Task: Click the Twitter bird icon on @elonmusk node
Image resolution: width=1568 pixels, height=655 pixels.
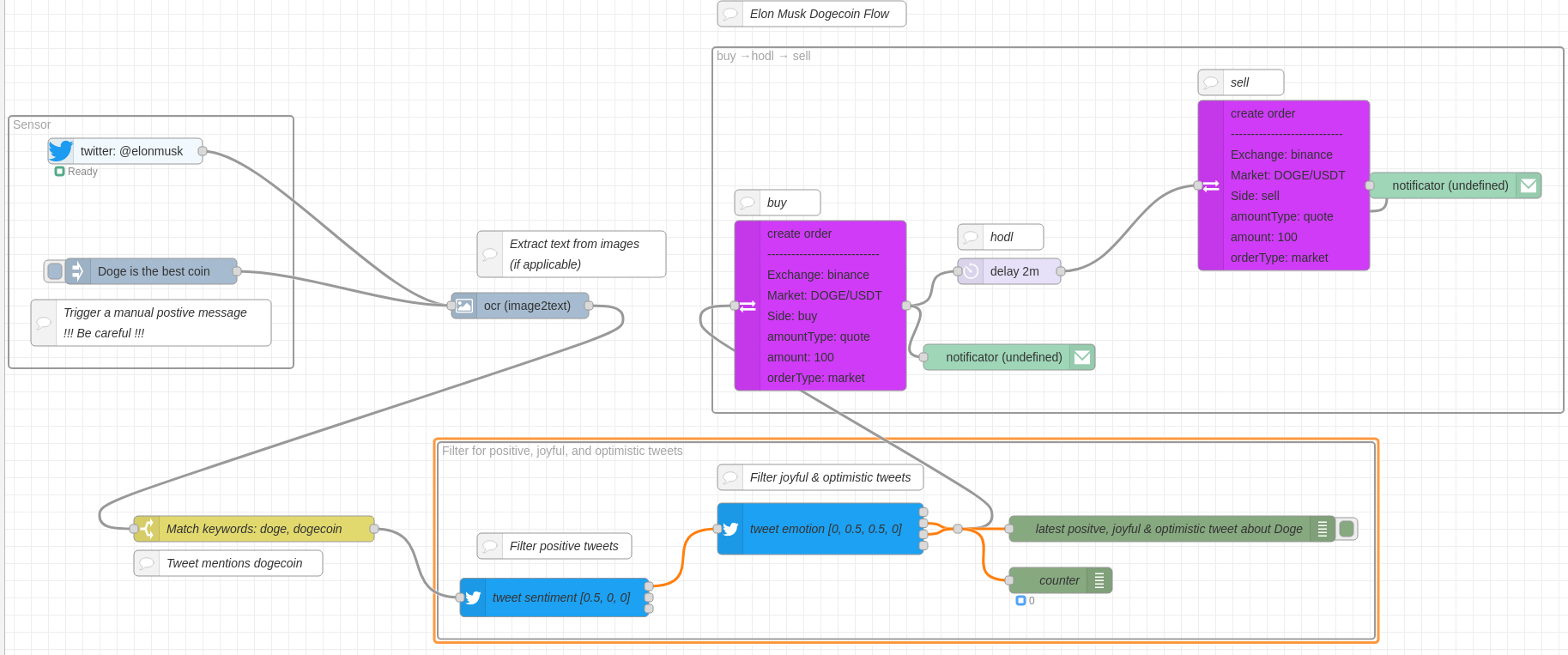Action: pyautogui.click(x=61, y=151)
